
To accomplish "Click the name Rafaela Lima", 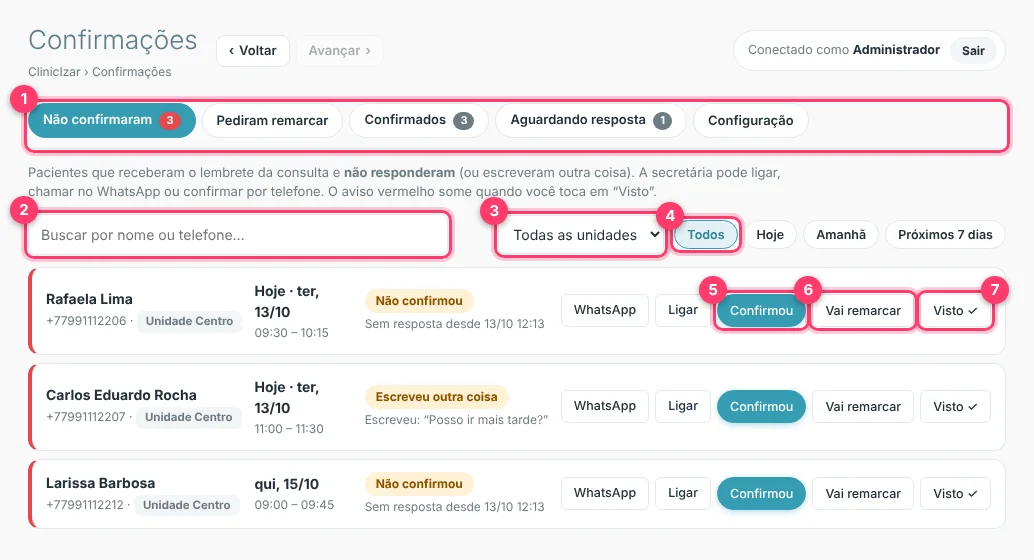I will [89, 299].
